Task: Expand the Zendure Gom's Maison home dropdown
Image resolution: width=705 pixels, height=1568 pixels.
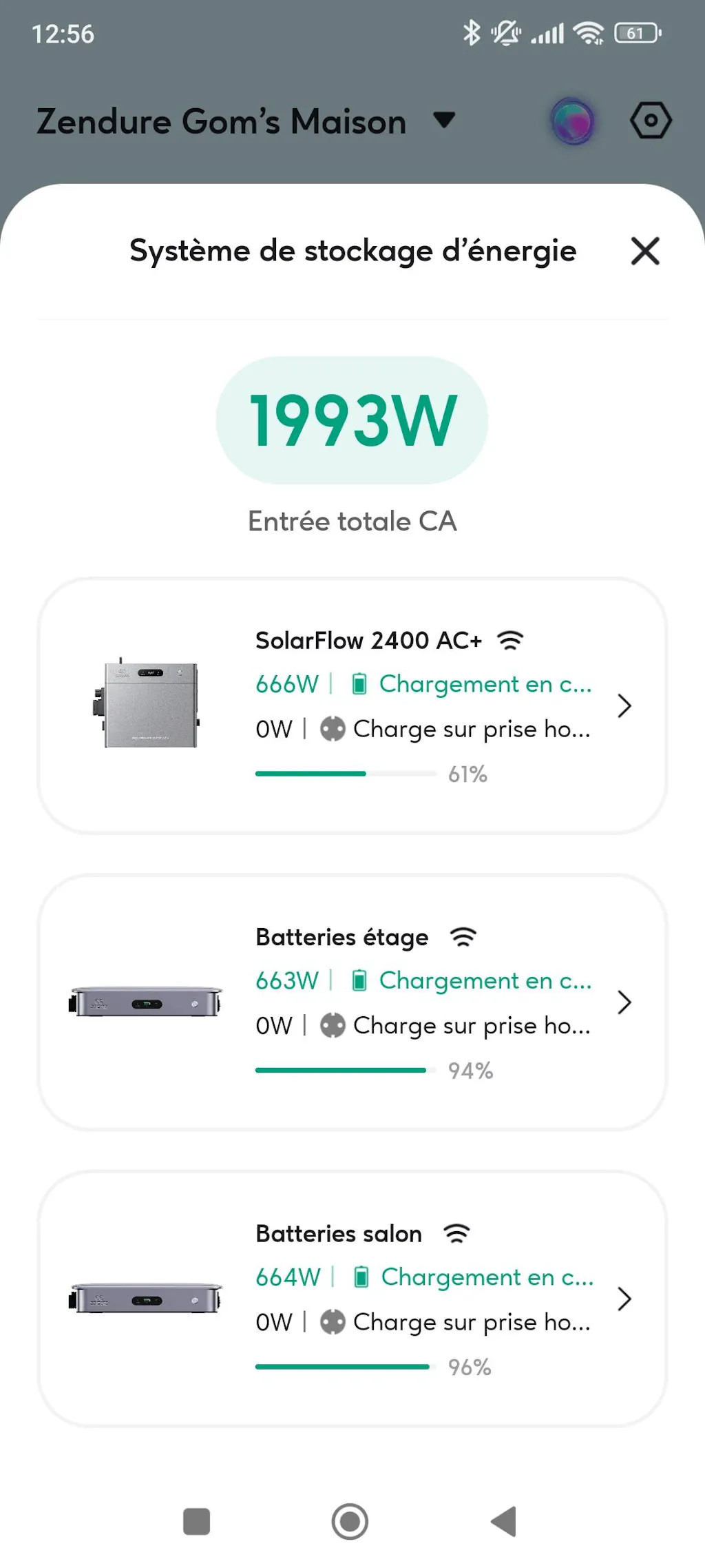Action: (x=444, y=120)
